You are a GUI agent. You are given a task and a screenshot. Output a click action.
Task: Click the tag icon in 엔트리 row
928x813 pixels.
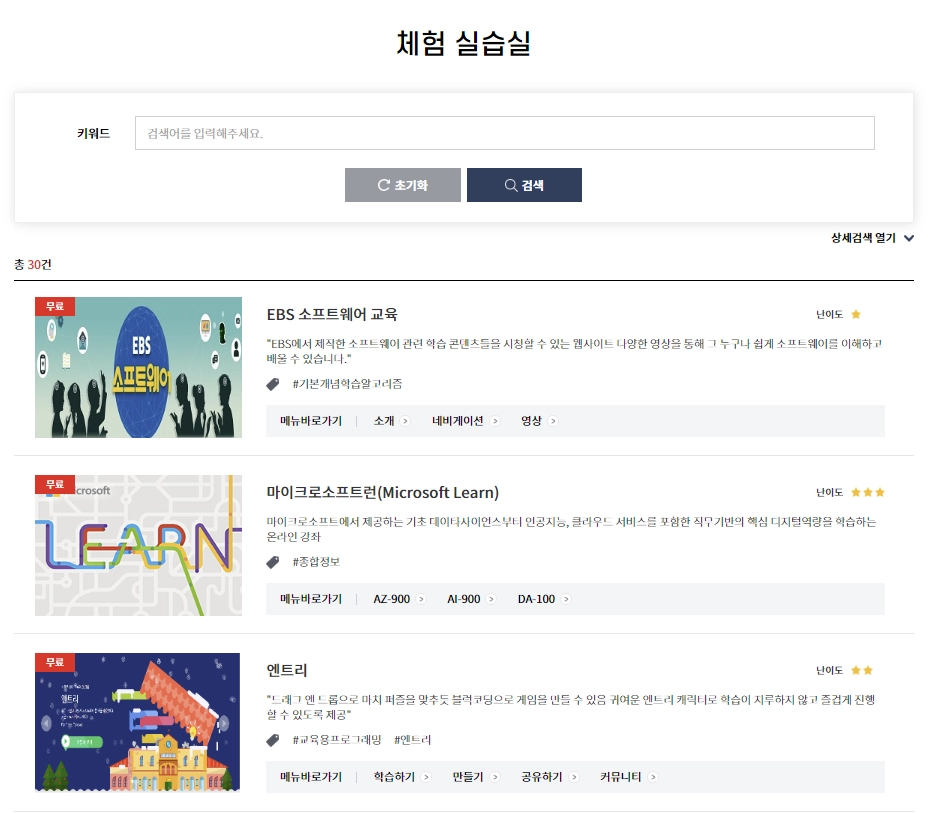click(x=273, y=740)
